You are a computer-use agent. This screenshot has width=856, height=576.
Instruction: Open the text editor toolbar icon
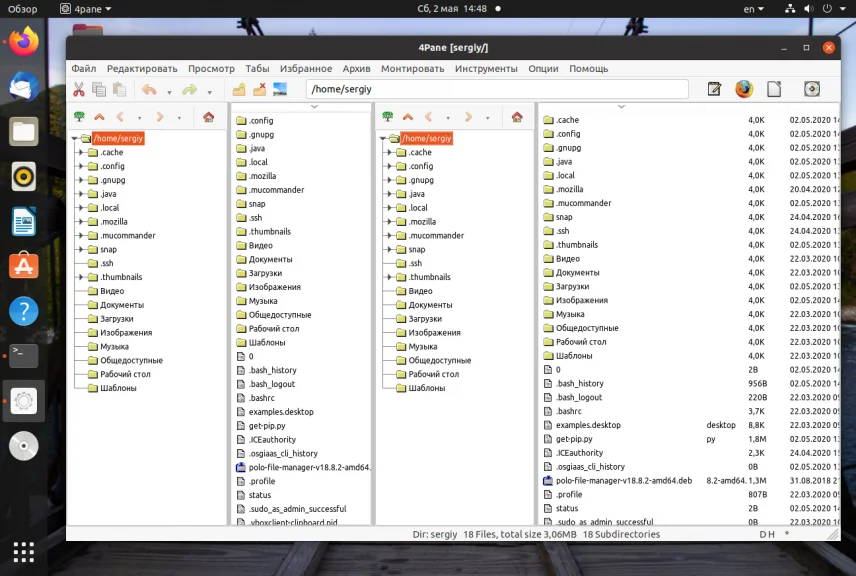point(714,89)
